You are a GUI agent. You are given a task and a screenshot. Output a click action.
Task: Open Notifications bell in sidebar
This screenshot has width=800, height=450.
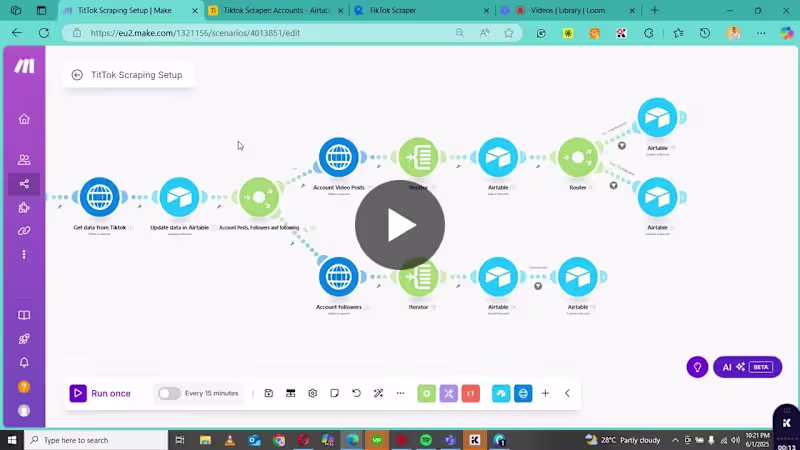[x=24, y=363]
